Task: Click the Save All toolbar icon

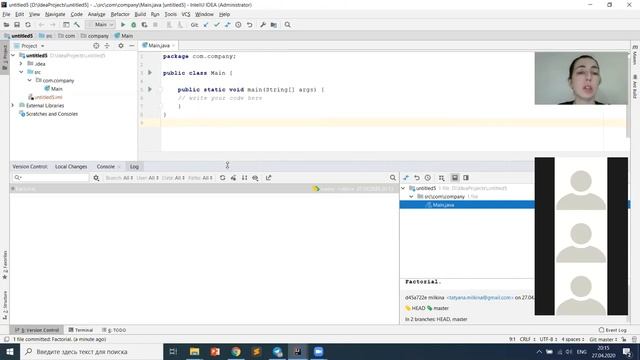Action: click(x=17, y=25)
